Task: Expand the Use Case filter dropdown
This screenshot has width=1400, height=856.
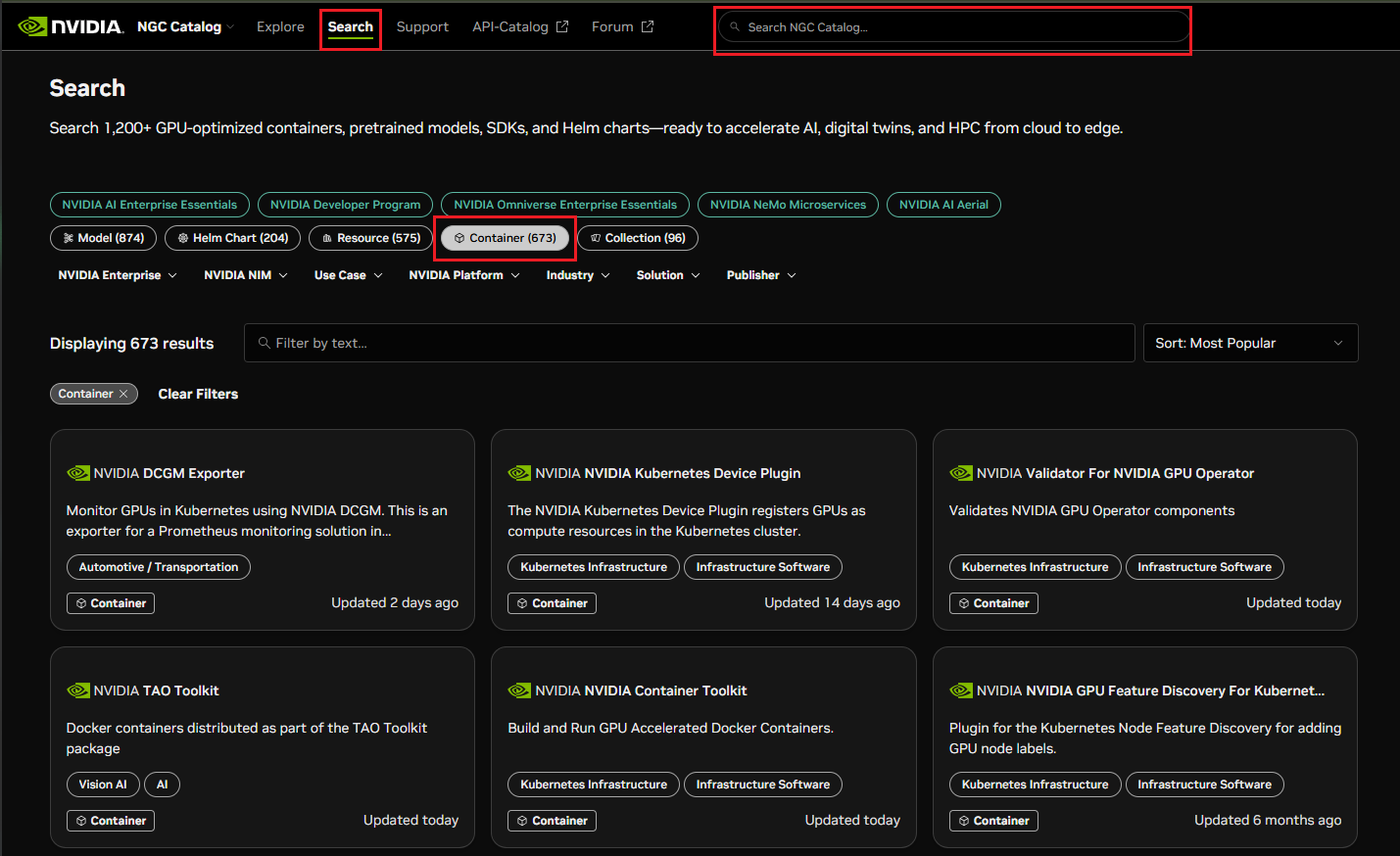Action: coord(347,275)
